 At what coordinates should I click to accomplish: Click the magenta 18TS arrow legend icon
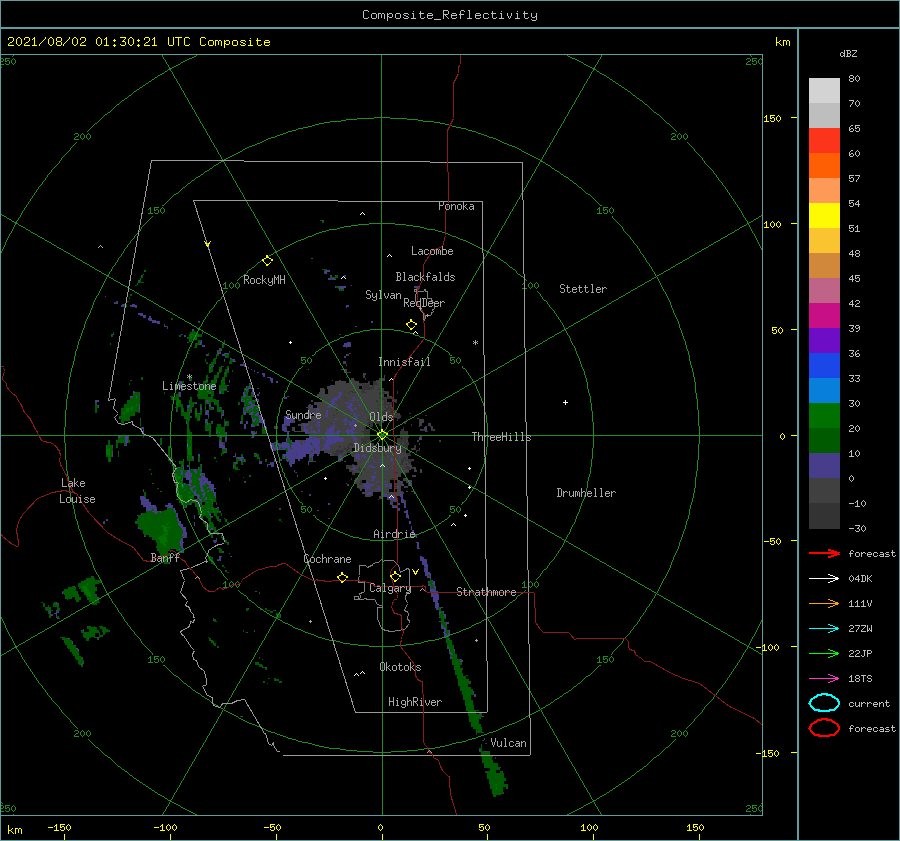tap(824, 679)
